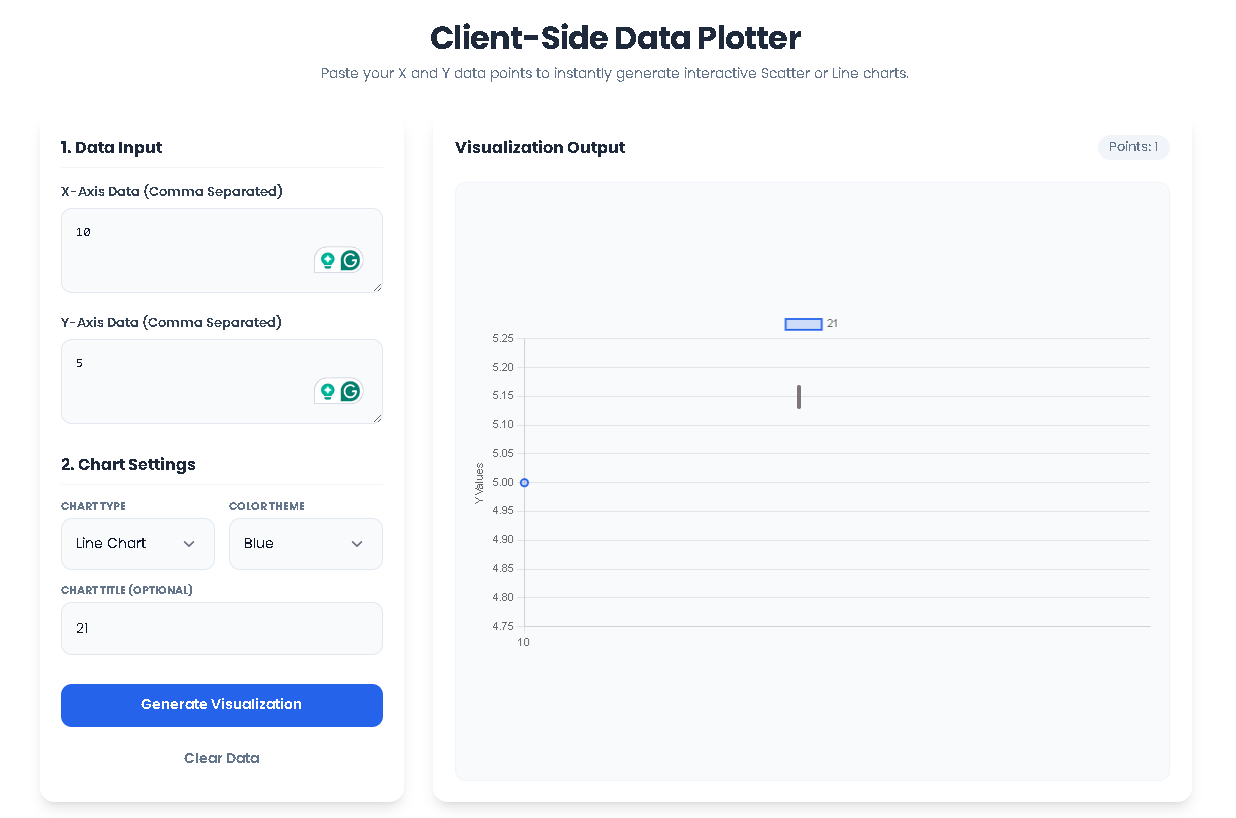Click the lightbulb suggestion icon in X-Axis field

click(328, 259)
